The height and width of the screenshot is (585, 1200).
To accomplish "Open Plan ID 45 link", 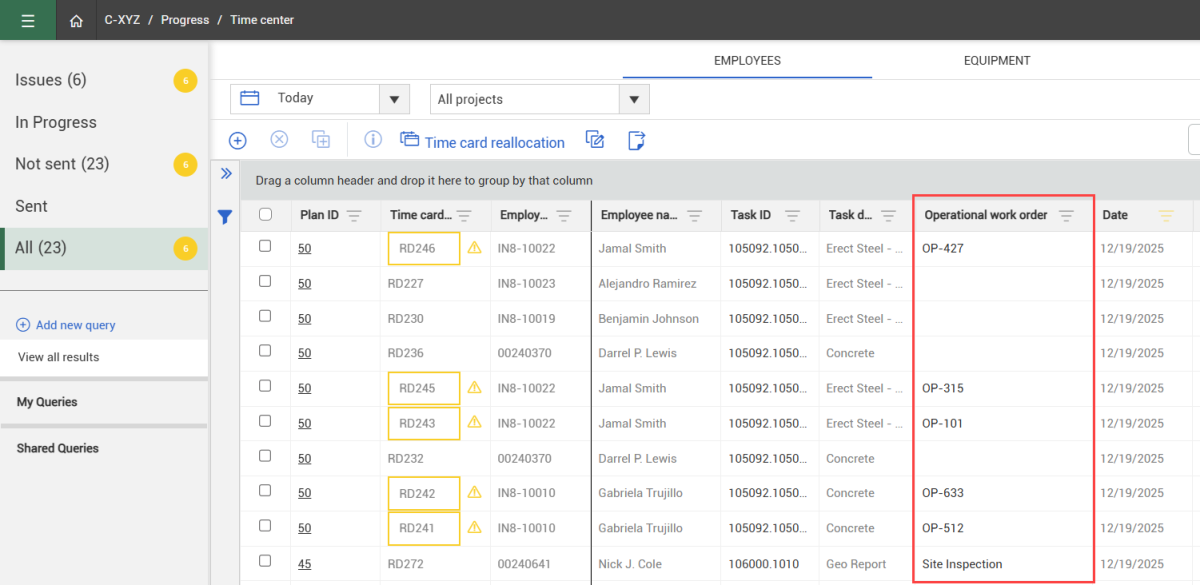I will pos(304,564).
